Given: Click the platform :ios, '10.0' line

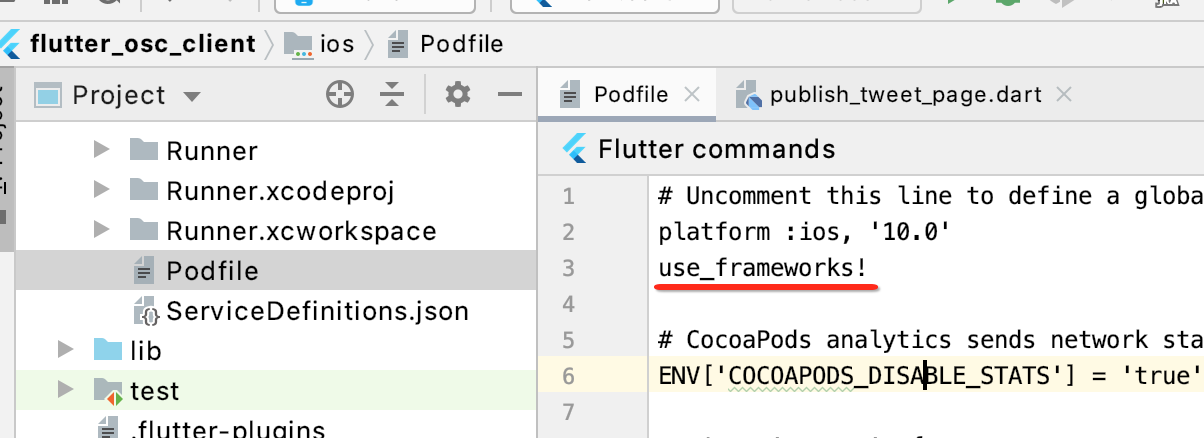Looking at the screenshot, I should pyautogui.click(x=805, y=232).
